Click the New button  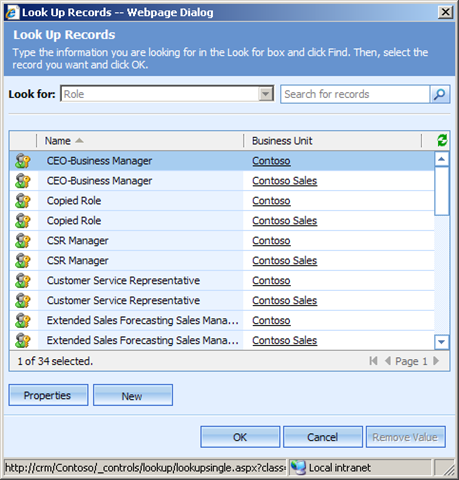(133, 395)
